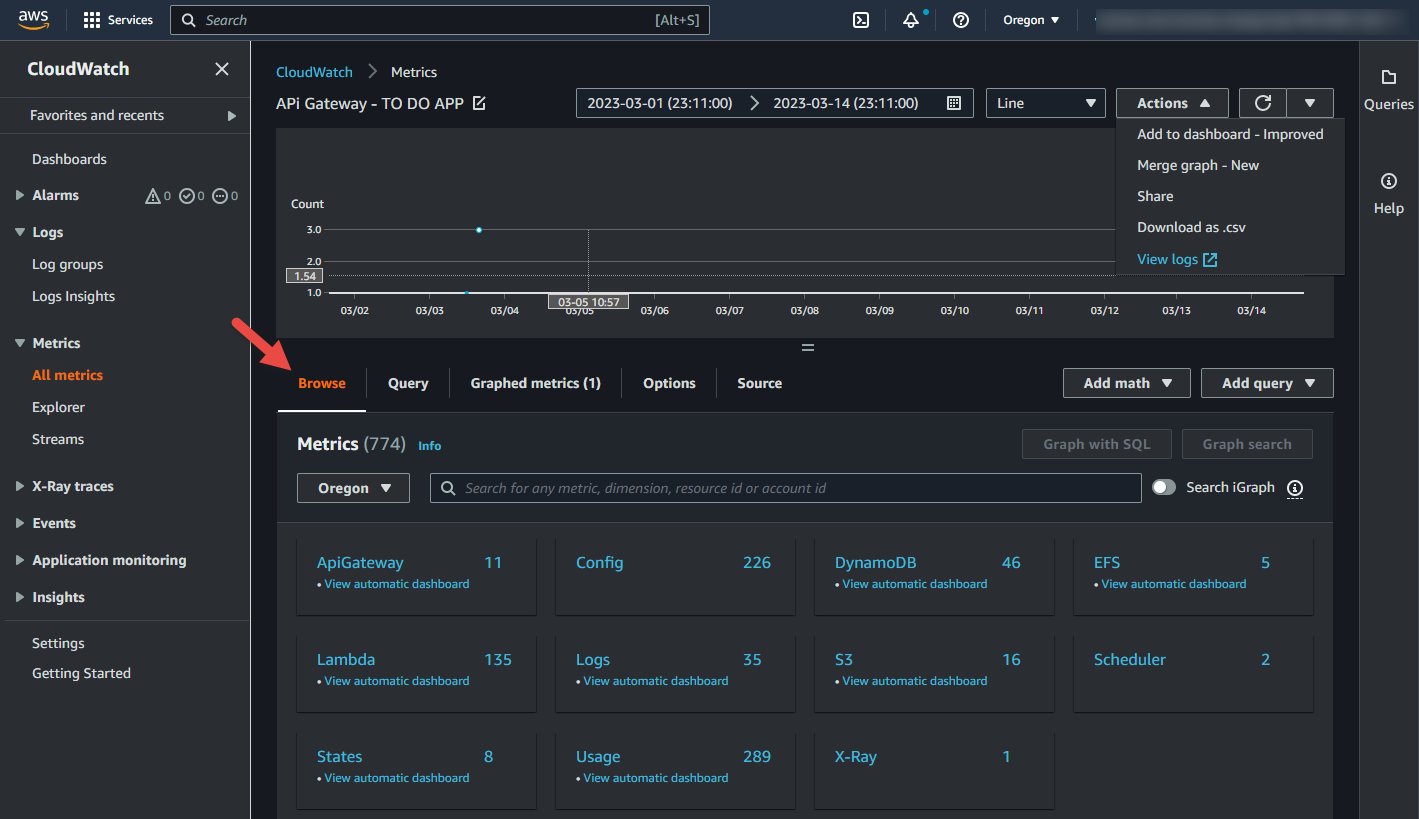Expand X-Ray traces section
1419x819 pixels.
click(20, 486)
